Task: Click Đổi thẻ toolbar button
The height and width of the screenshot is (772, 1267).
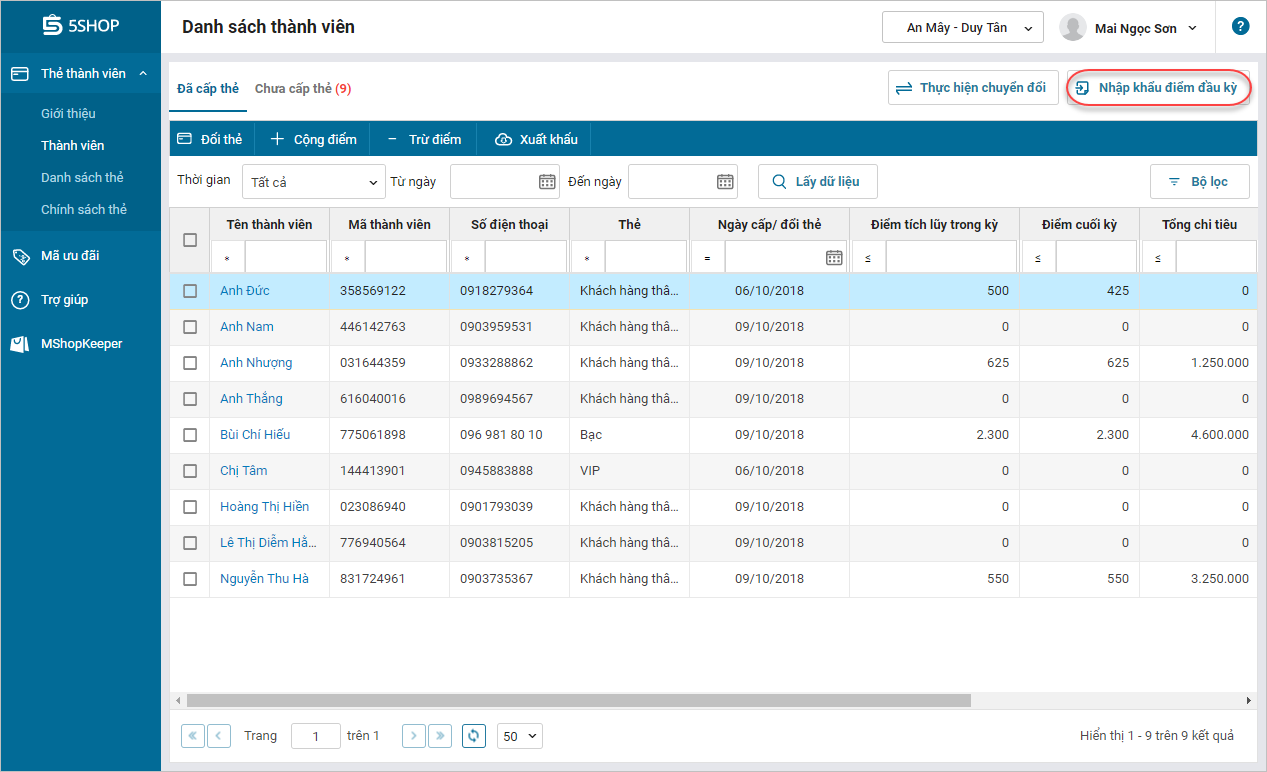Action: [x=210, y=139]
